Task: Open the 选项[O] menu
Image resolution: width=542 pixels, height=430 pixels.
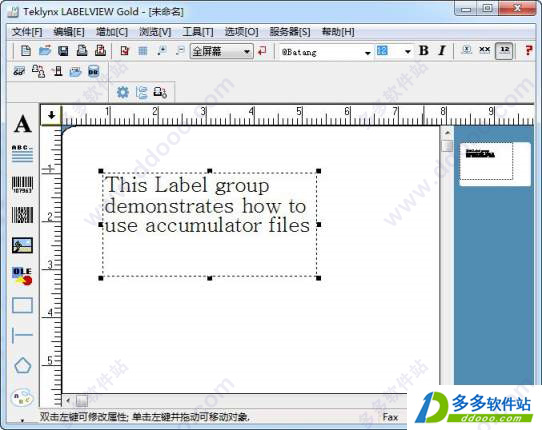Action: (242, 32)
